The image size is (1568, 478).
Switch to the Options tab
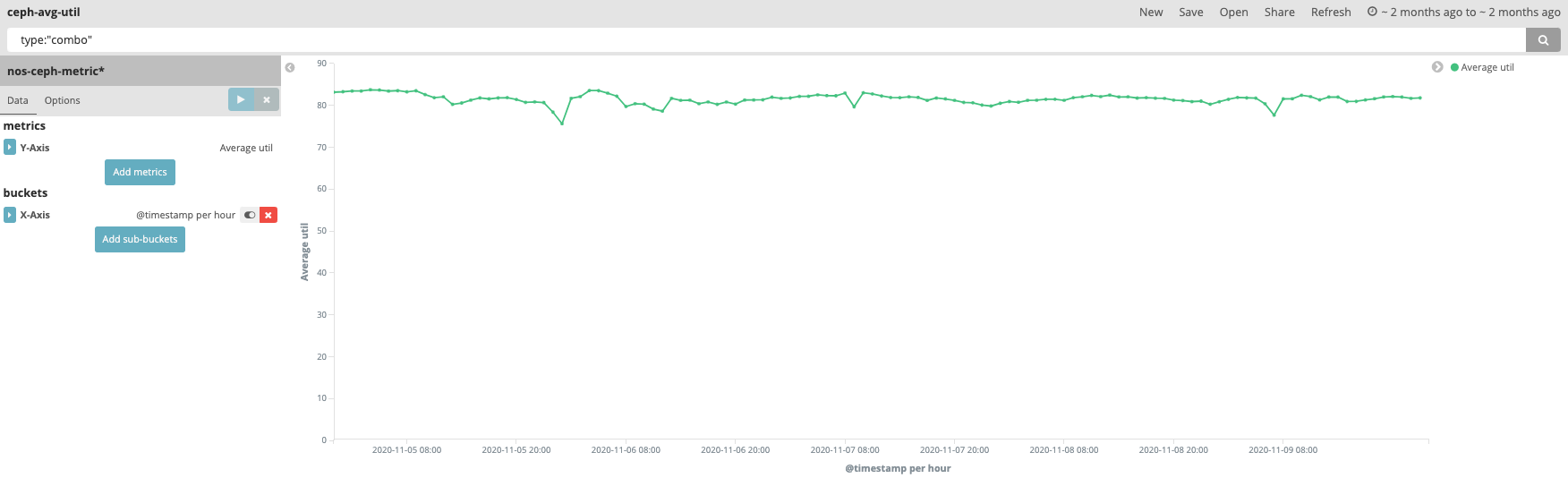(63, 100)
